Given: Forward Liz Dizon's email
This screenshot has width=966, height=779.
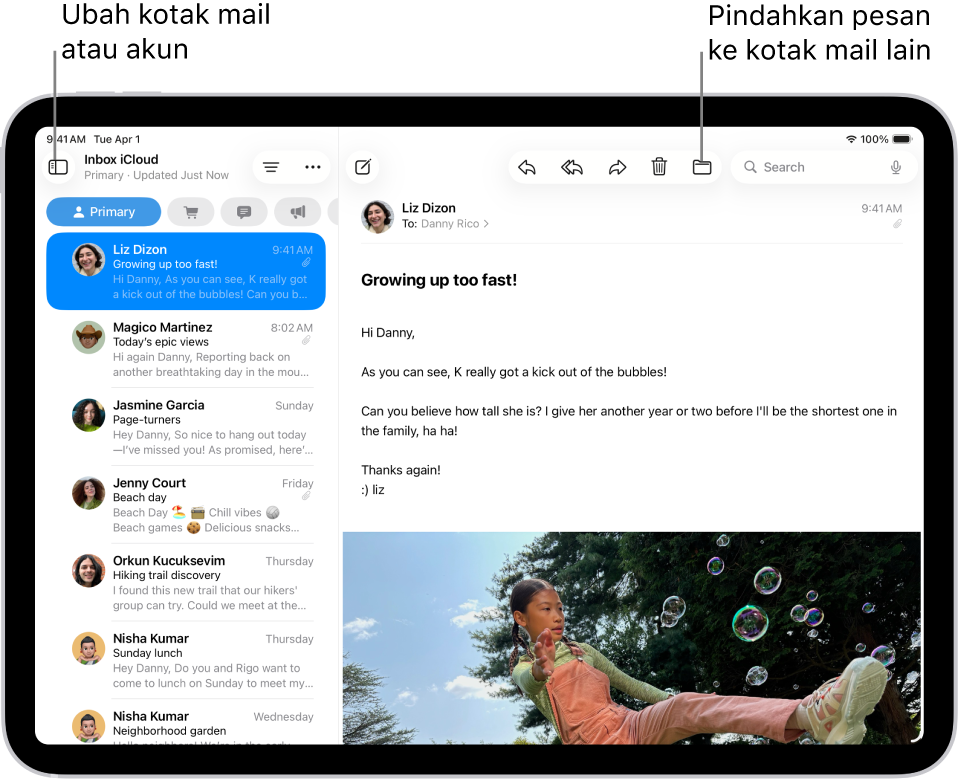Looking at the screenshot, I should click(617, 167).
